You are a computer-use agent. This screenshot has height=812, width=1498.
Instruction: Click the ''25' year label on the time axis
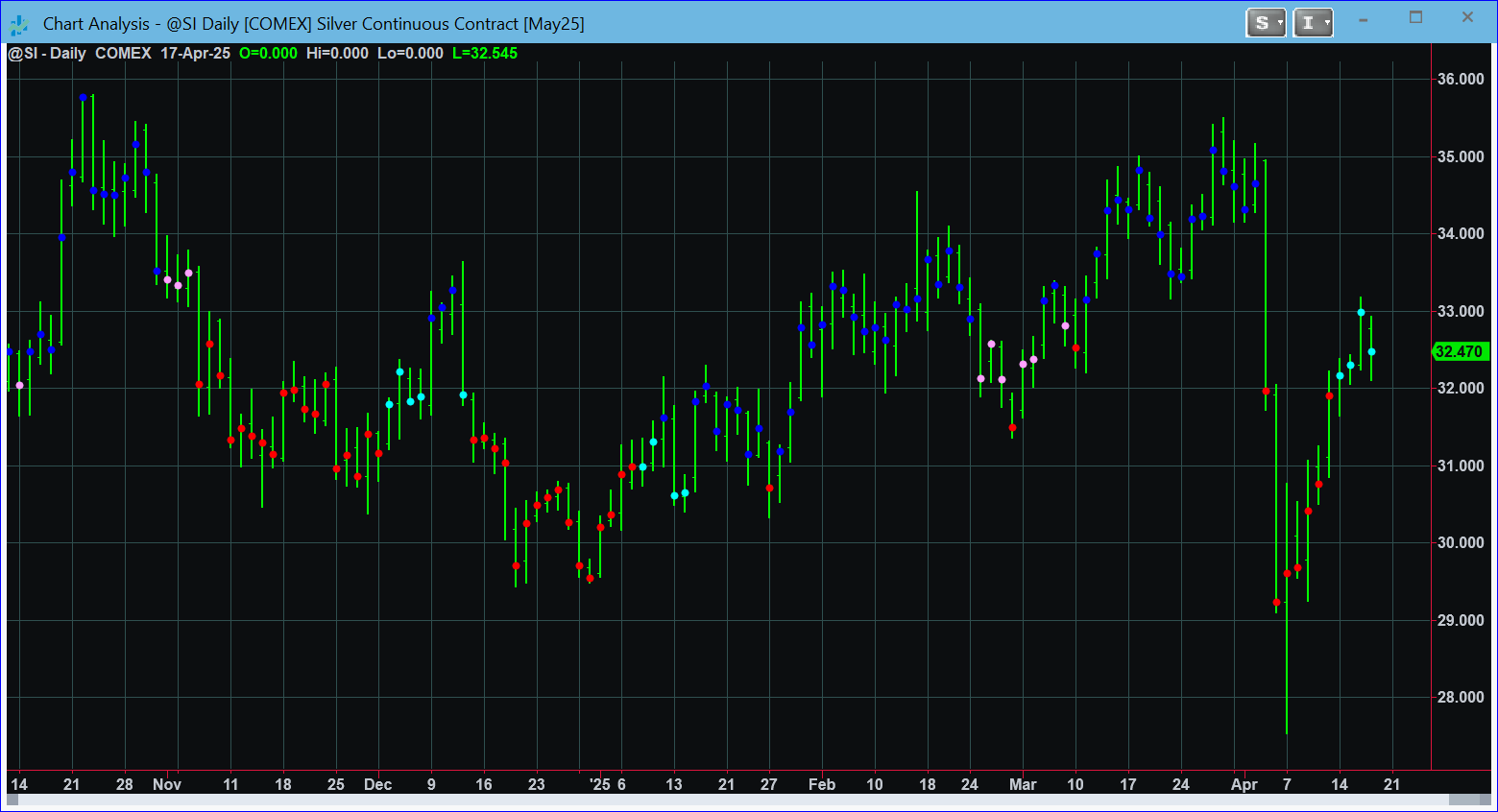click(599, 784)
